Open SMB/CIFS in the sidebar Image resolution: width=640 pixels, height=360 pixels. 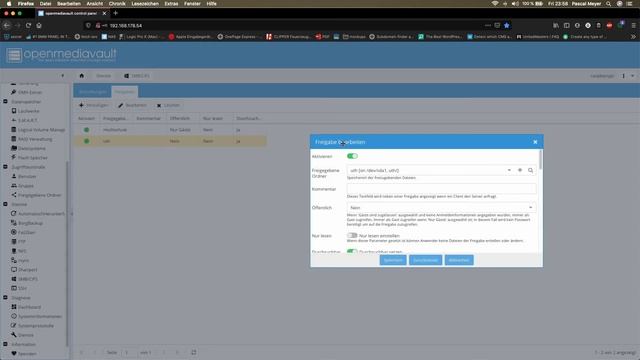click(24, 279)
